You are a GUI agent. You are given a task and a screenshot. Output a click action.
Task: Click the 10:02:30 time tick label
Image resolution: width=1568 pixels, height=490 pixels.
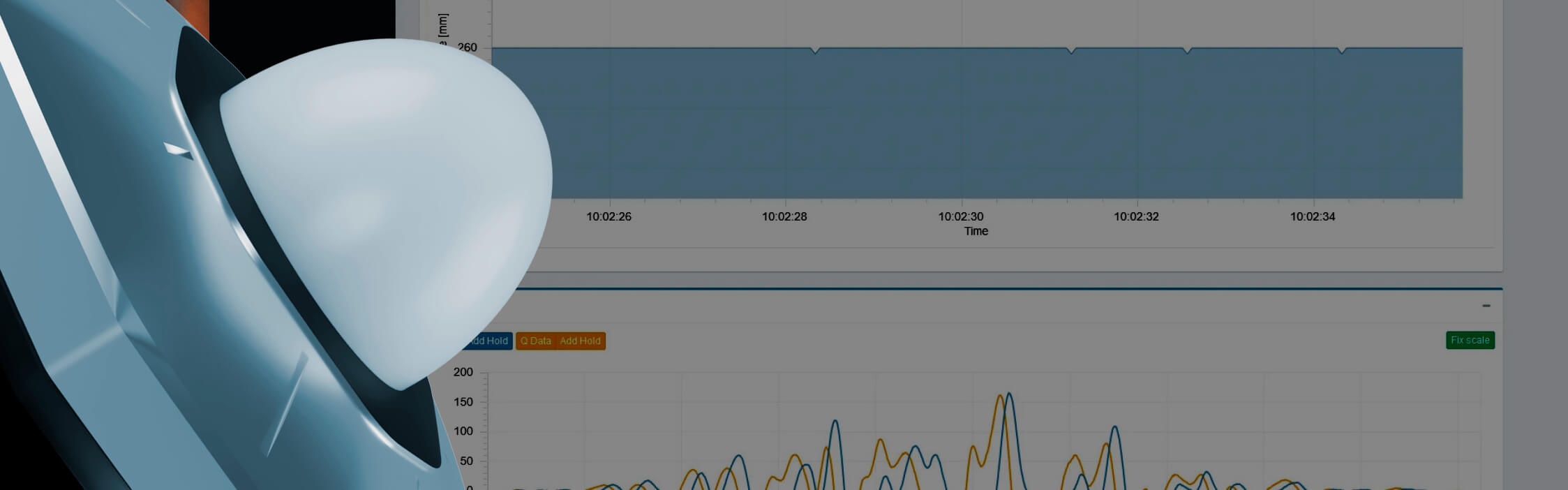(960, 216)
